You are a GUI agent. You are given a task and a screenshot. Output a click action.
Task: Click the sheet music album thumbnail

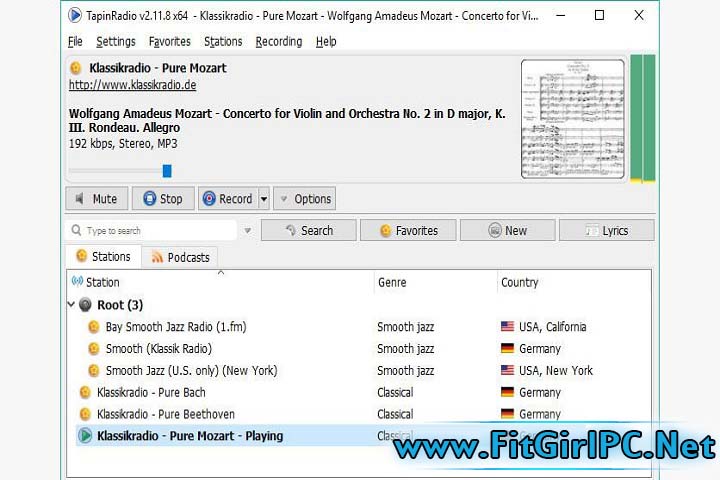(572, 119)
